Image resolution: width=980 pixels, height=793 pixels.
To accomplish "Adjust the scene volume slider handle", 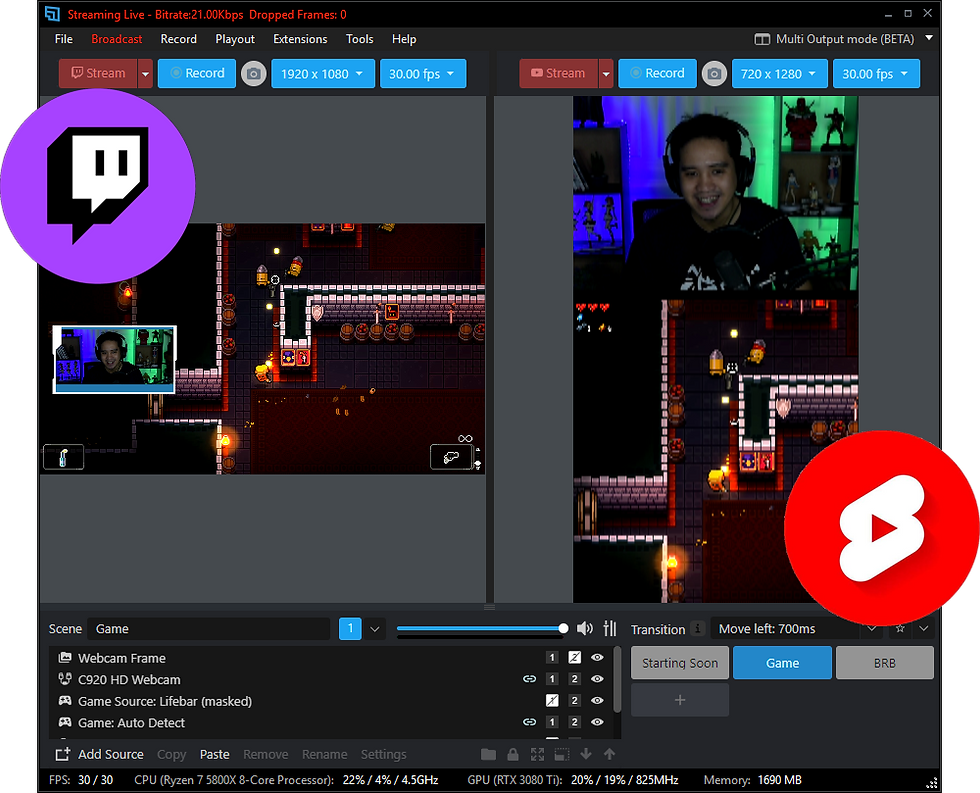I will click(563, 628).
